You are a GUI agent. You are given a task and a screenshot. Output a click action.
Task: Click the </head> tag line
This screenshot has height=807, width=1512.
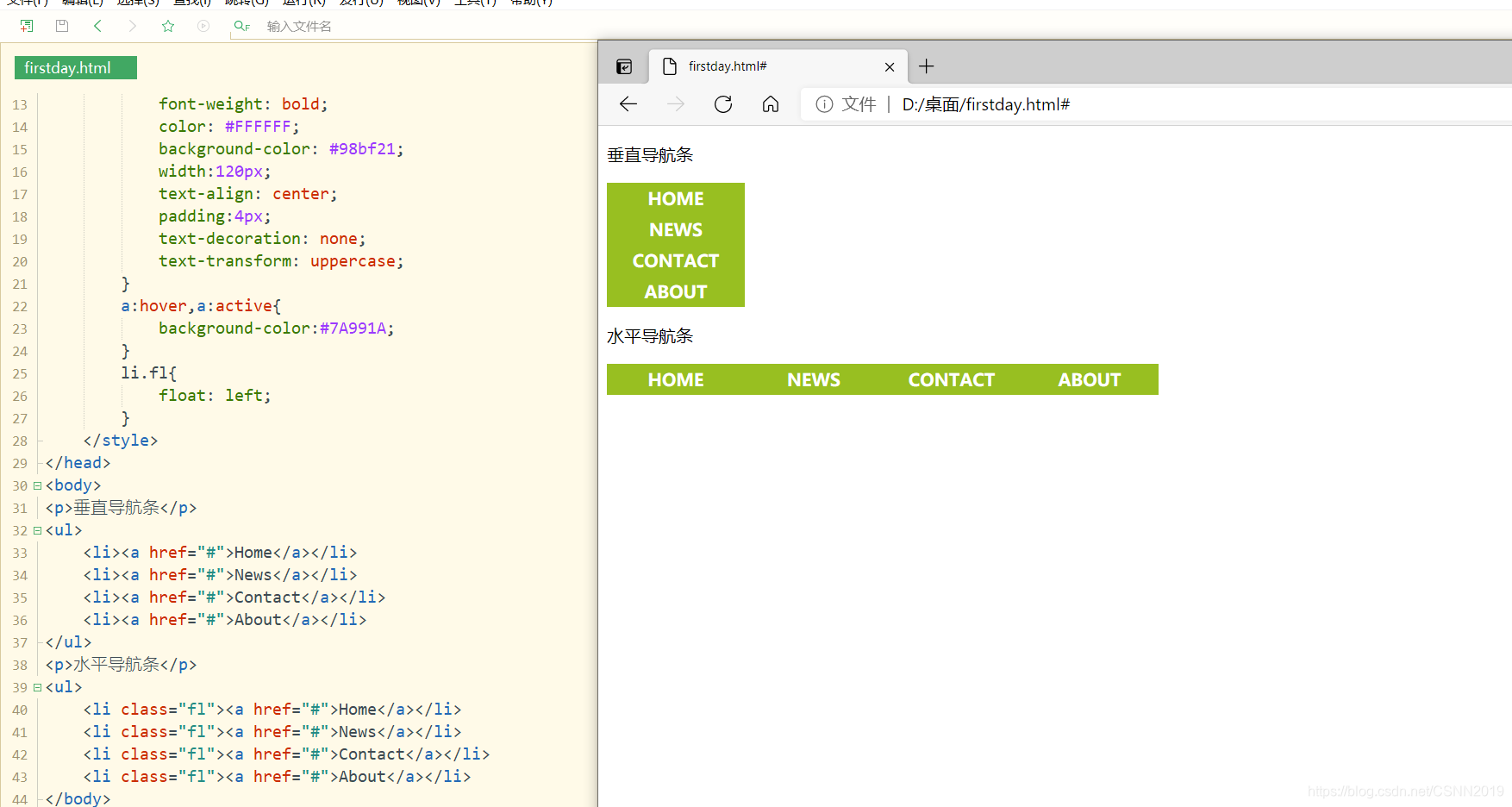(78, 463)
